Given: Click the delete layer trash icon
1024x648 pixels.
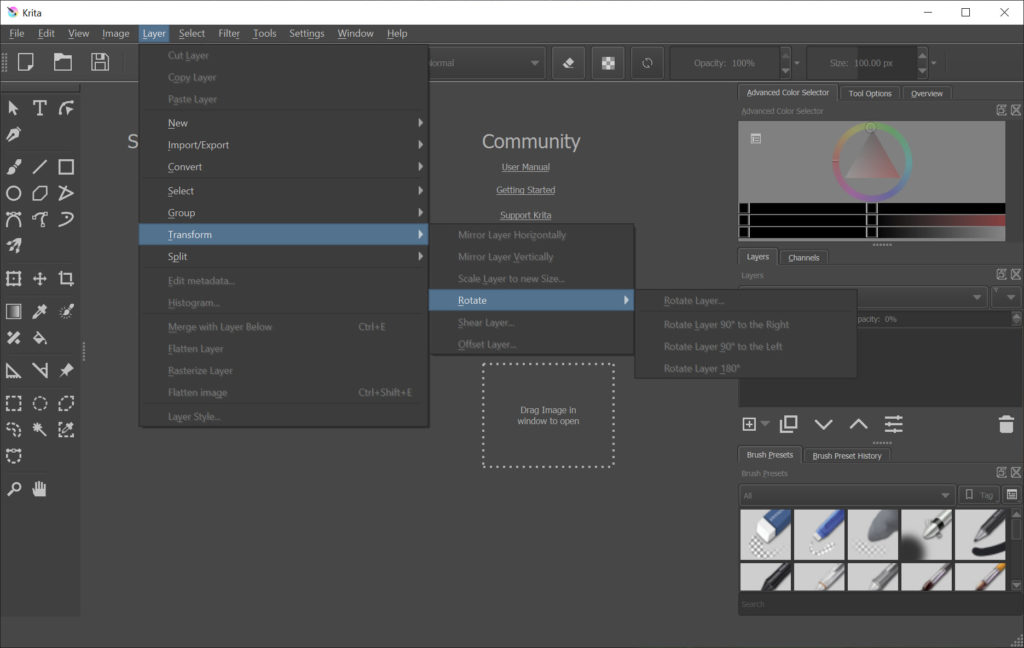Looking at the screenshot, I should [1006, 424].
